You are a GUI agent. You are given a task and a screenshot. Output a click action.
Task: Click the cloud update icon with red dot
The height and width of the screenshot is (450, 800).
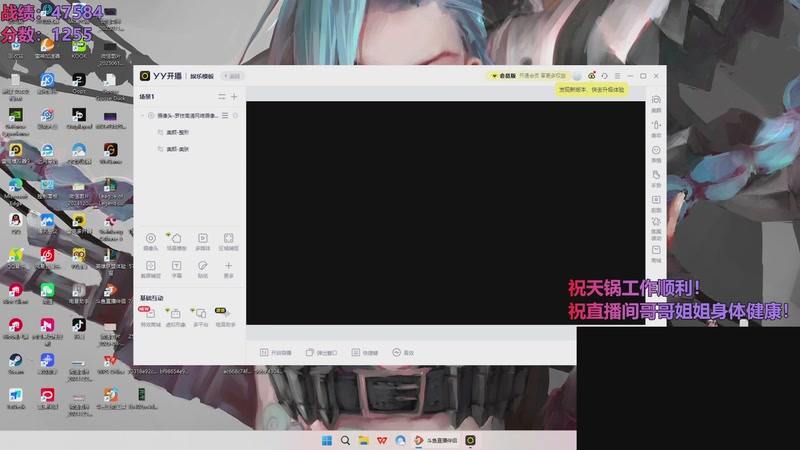click(x=591, y=76)
